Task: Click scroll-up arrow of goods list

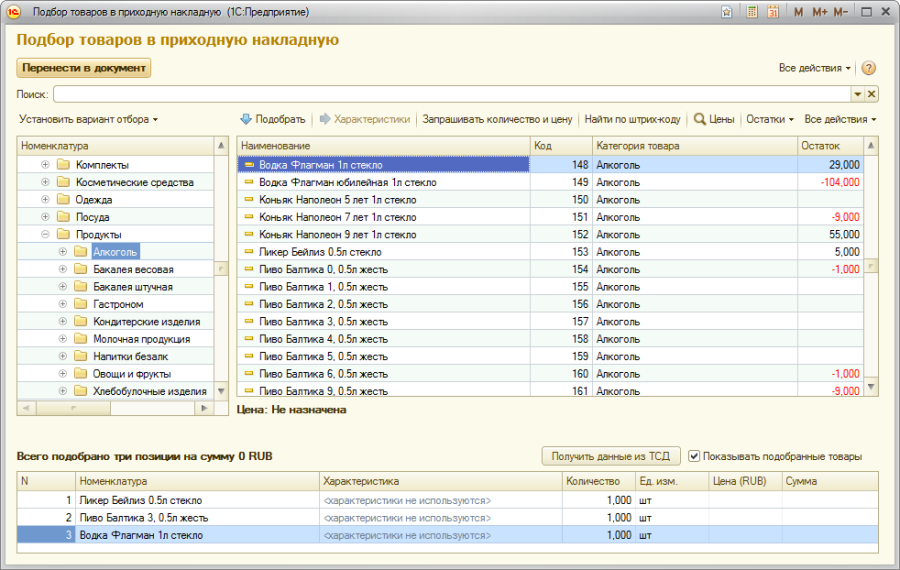Action: tap(871, 146)
